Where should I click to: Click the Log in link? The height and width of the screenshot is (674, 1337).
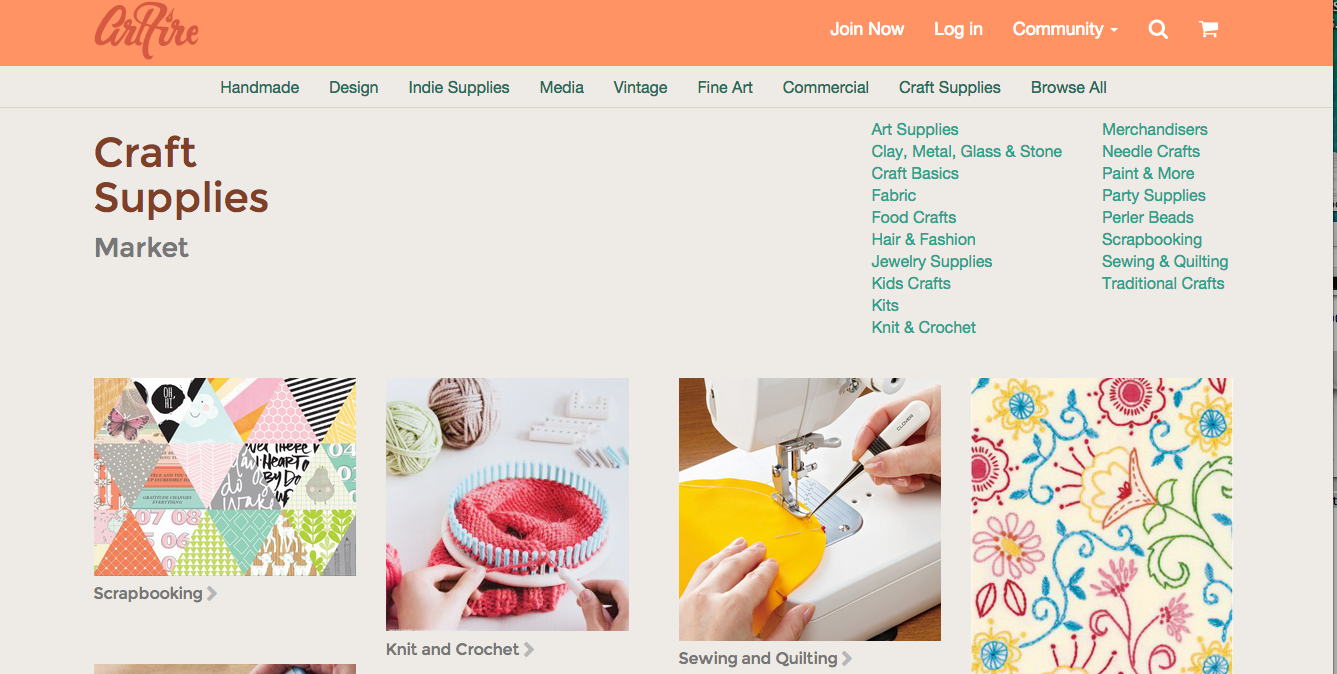[958, 30]
